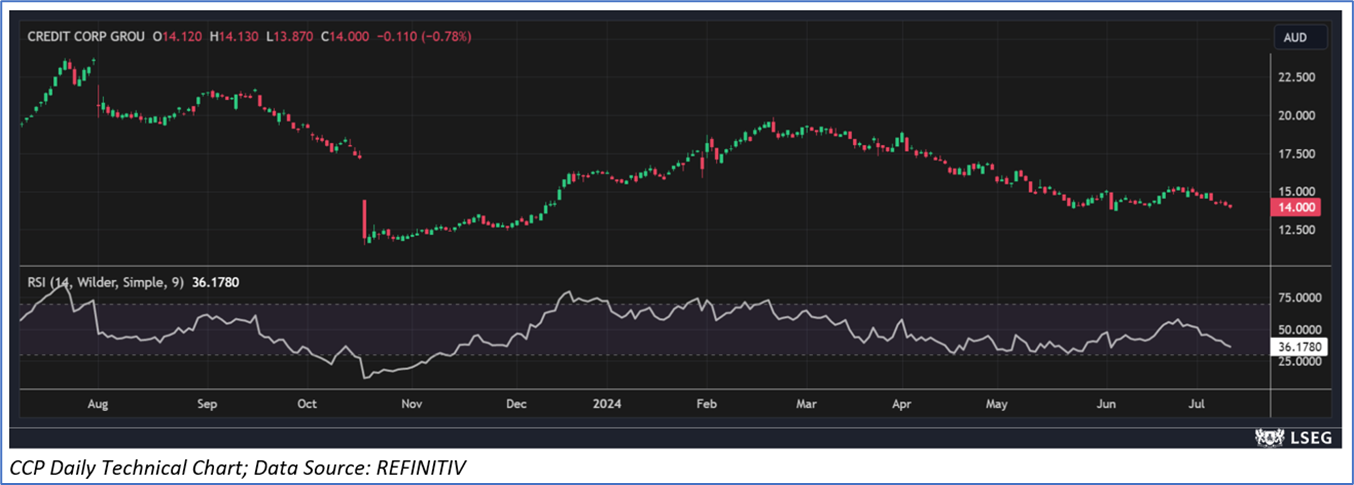Screen dimensions: 1354x485
Task: Click the Apr label on the time axis
Action: (x=902, y=404)
